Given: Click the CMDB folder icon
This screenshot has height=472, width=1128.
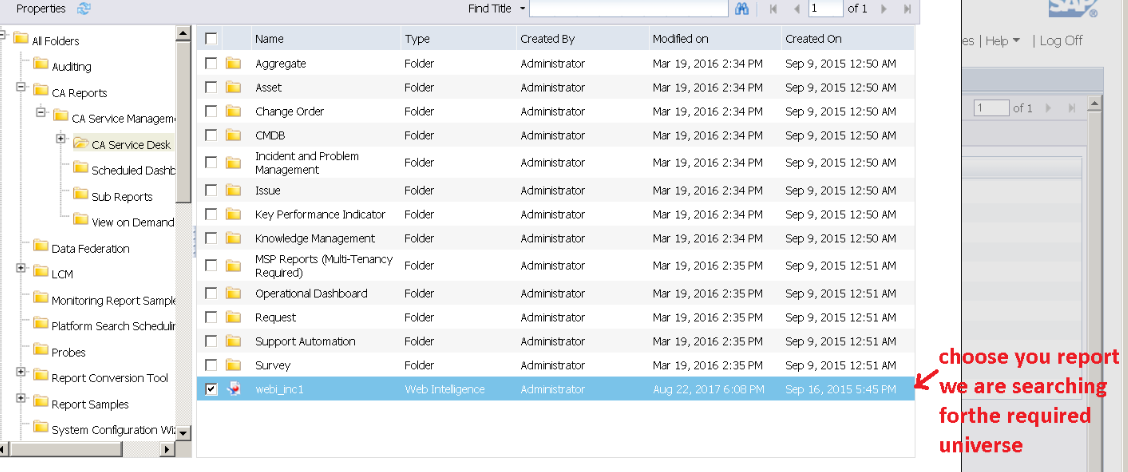Looking at the screenshot, I should coord(232,135).
